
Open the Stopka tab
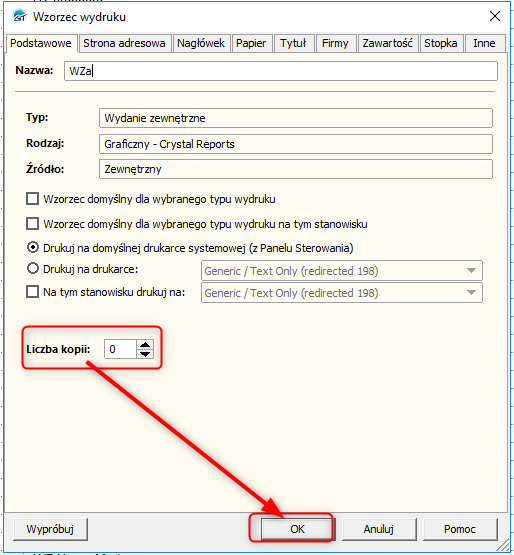(x=441, y=43)
